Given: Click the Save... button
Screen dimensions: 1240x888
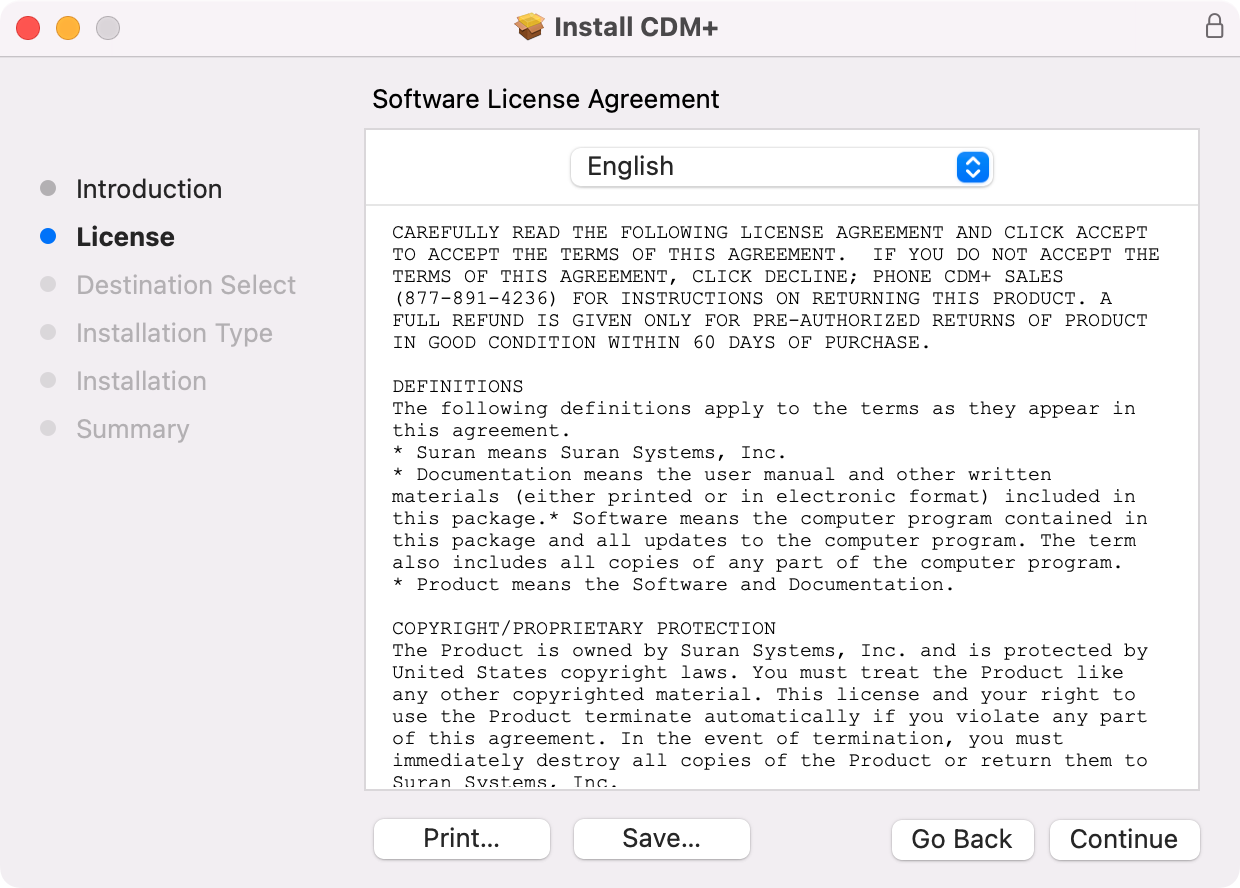Looking at the screenshot, I should (x=661, y=839).
